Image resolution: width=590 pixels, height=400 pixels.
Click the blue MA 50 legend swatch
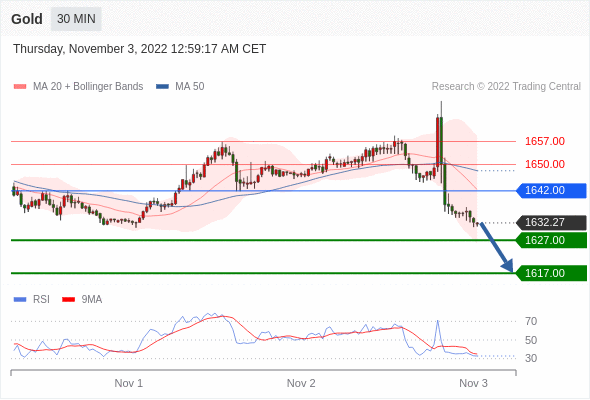[x=162, y=87]
